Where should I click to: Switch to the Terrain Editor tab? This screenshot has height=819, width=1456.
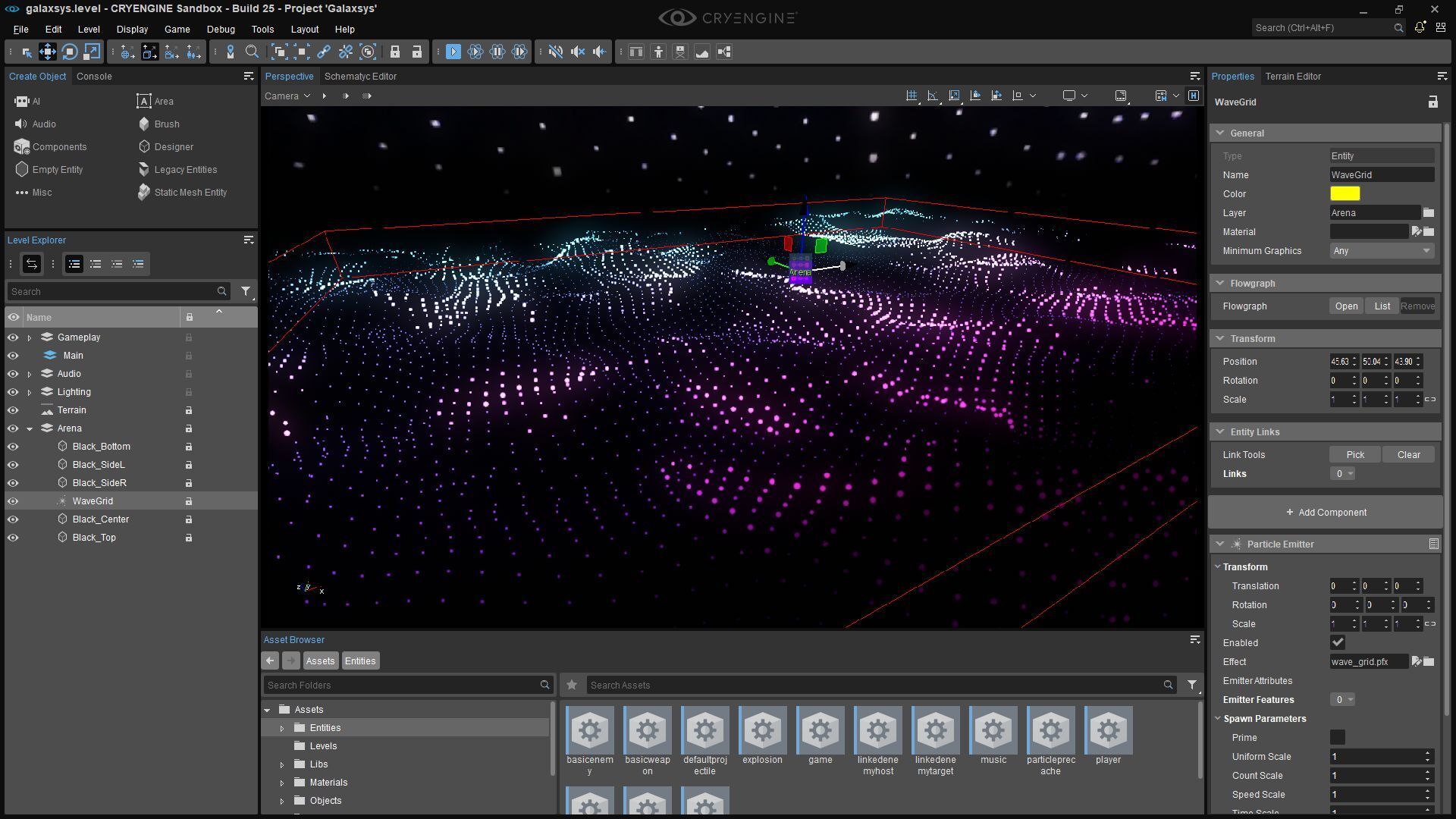pyautogui.click(x=1294, y=76)
